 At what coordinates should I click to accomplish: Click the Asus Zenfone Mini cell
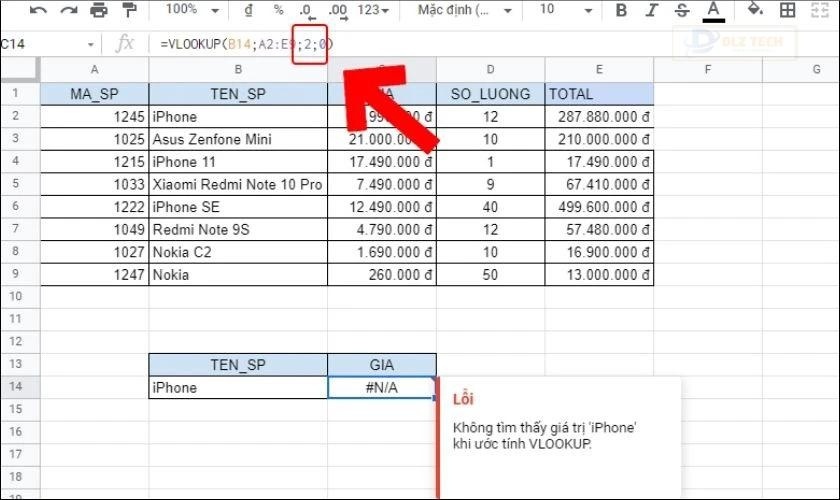point(238,139)
